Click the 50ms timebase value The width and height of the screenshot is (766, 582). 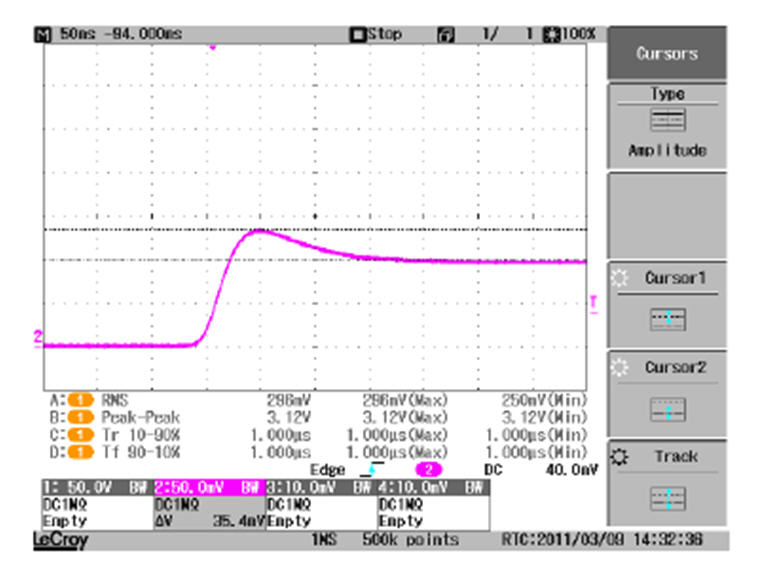(77, 34)
